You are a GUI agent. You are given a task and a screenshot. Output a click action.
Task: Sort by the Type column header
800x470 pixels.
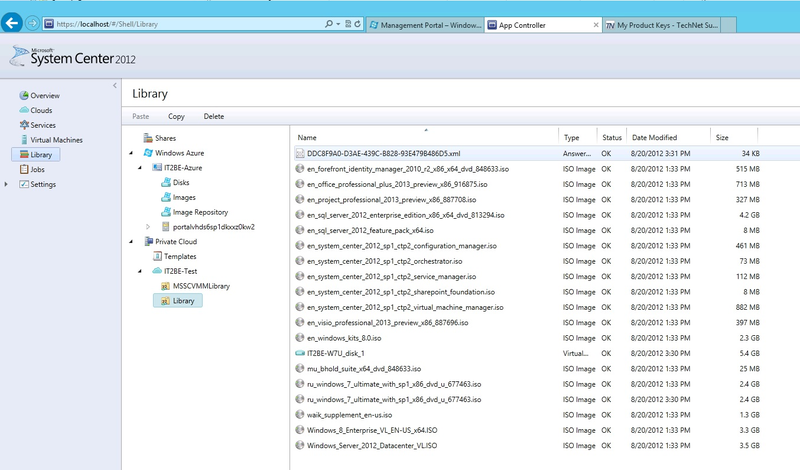[x=571, y=137]
